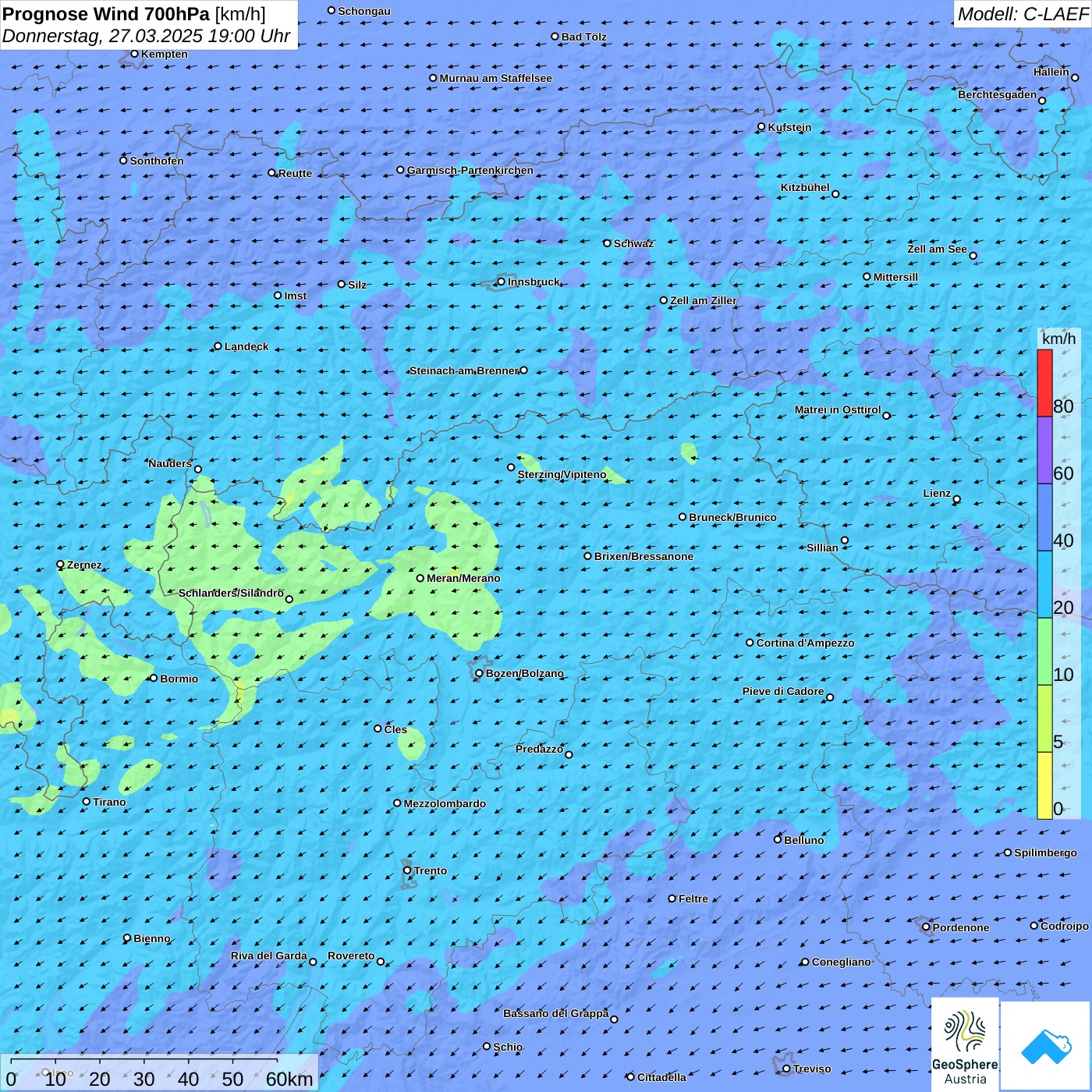Click the 'Pieve di Cadore' label

click(783, 691)
